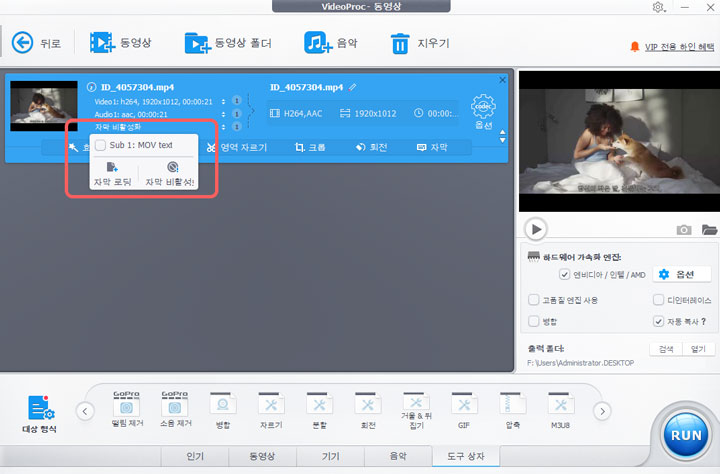Select GoPro 떨림 제거 deshake tool
The image size is (720, 474).
[x=127, y=409]
